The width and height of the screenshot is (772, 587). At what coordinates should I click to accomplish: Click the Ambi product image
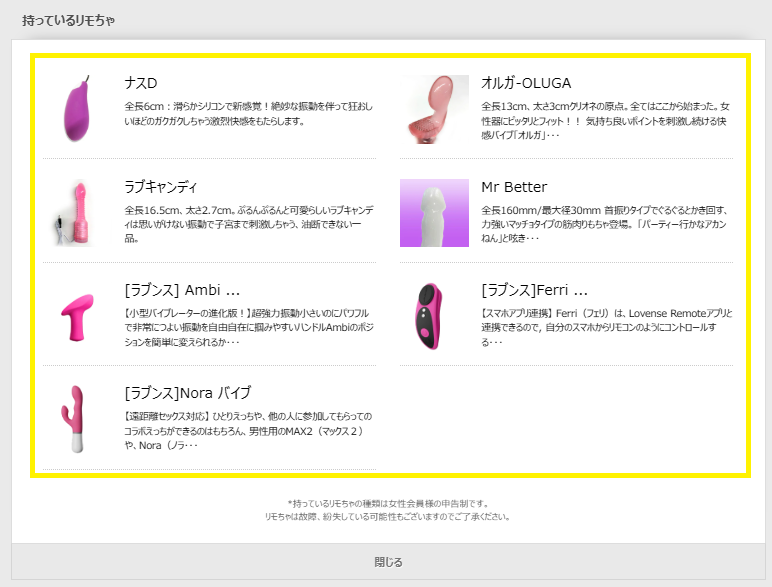click(x=77, y=316)
